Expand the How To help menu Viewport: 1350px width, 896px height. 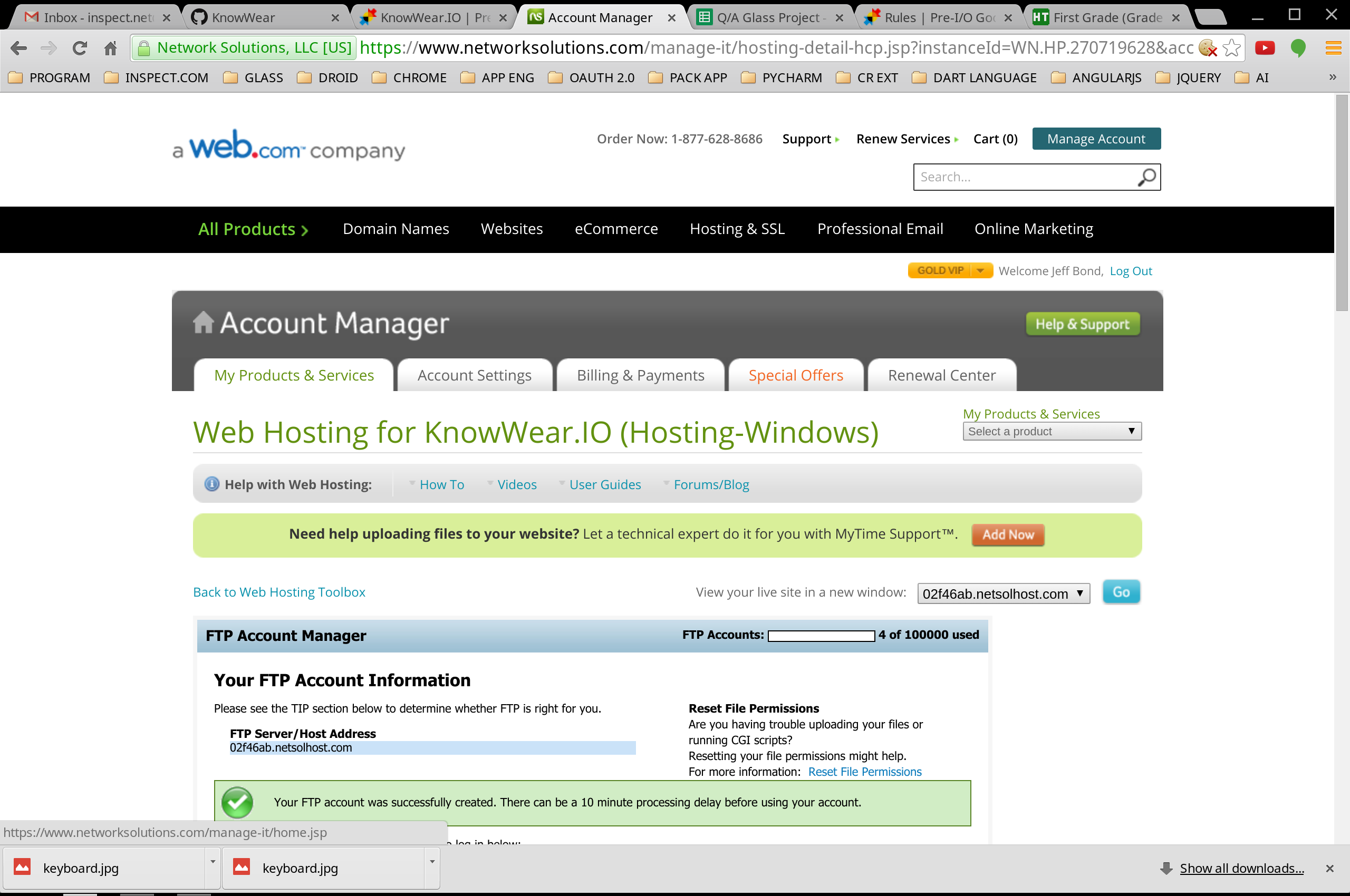pyautogui.click(x=441, y=484)
